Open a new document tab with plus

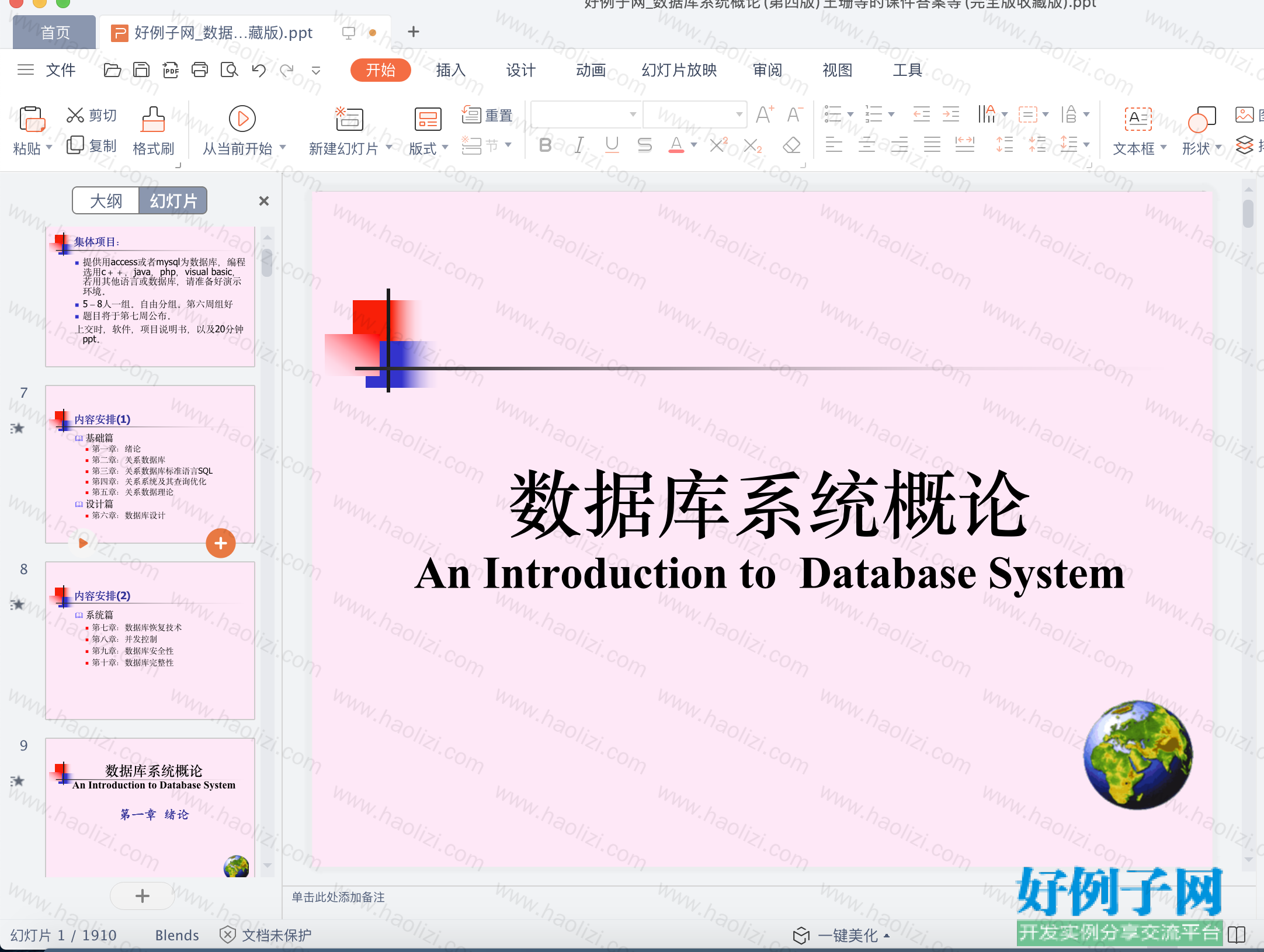[414, 32]
